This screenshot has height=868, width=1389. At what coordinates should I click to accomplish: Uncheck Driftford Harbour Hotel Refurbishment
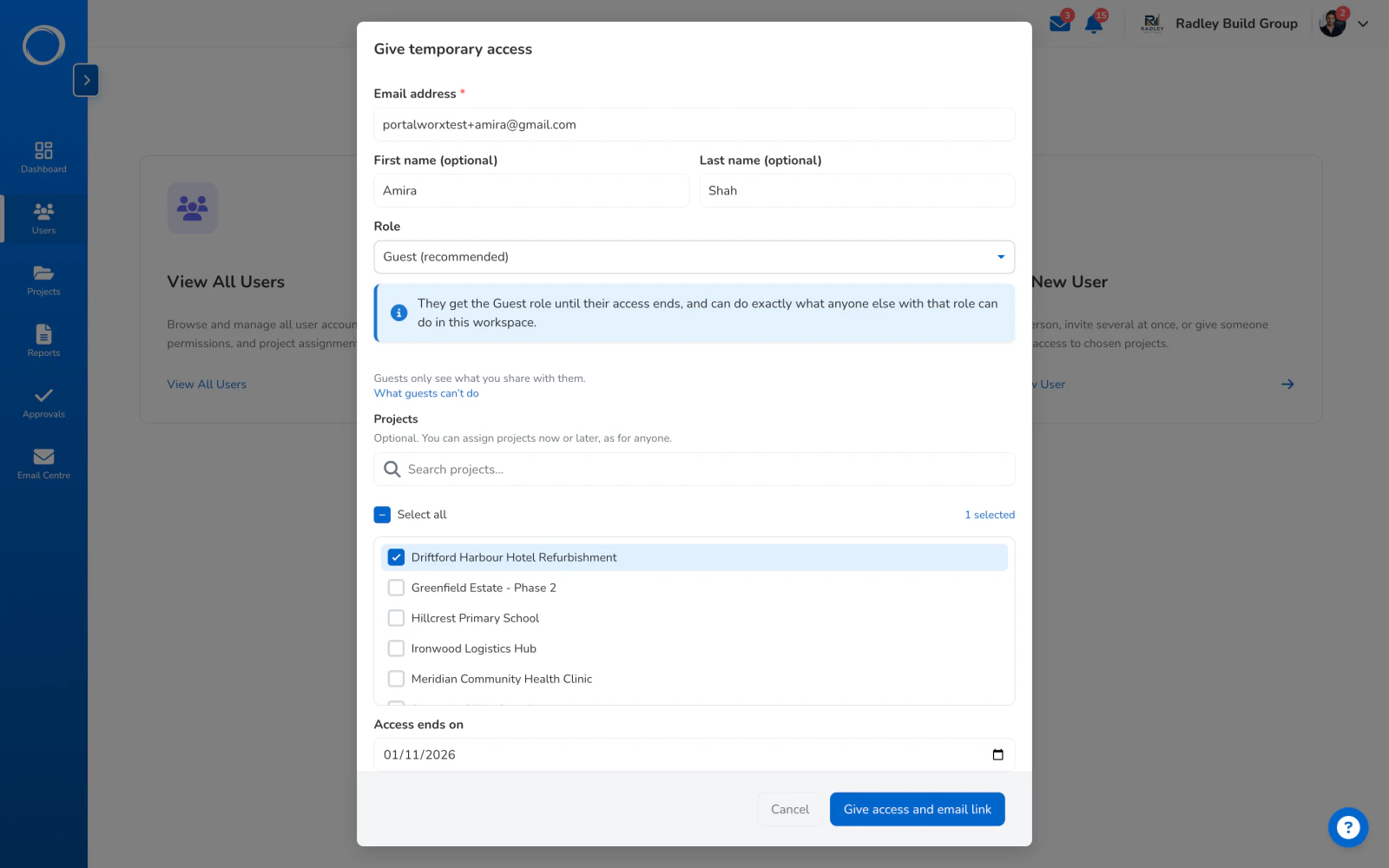(x=396, y=557)
